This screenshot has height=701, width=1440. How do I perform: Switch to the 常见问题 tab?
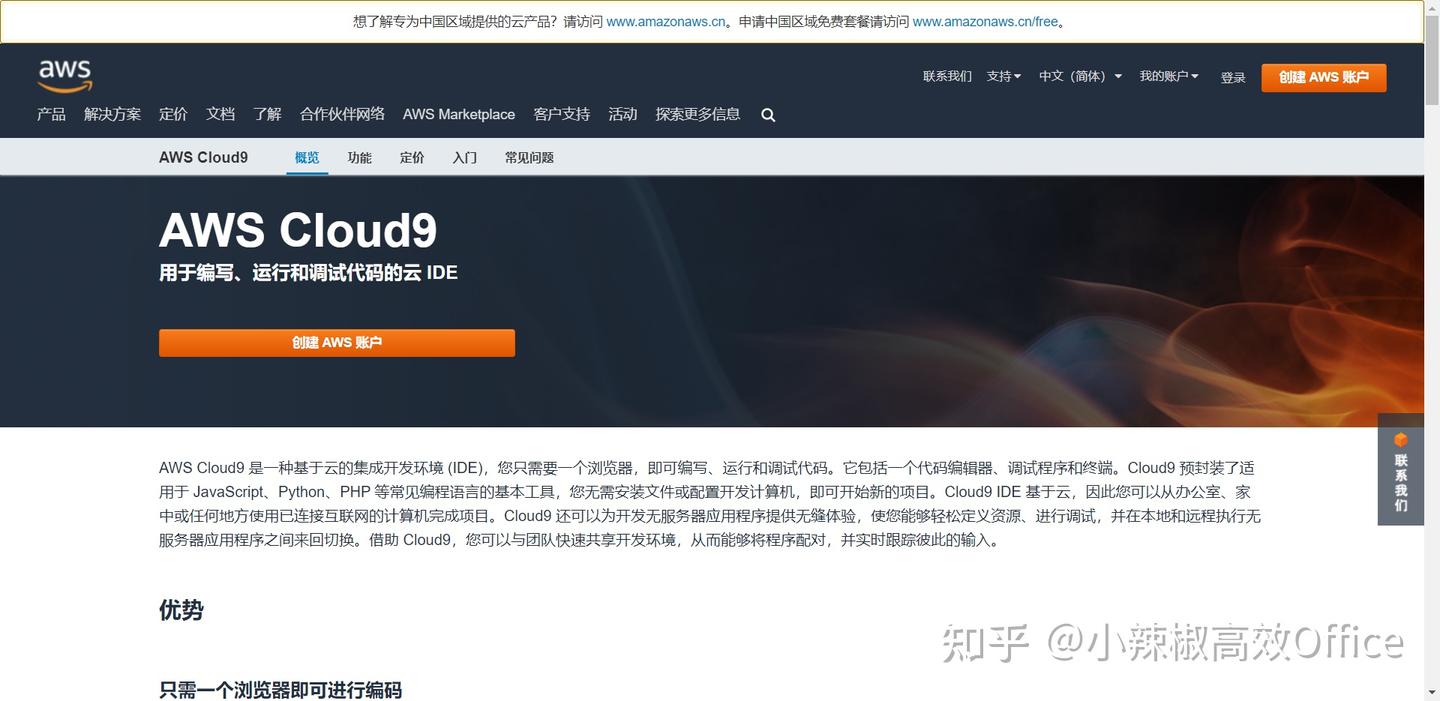529,157
